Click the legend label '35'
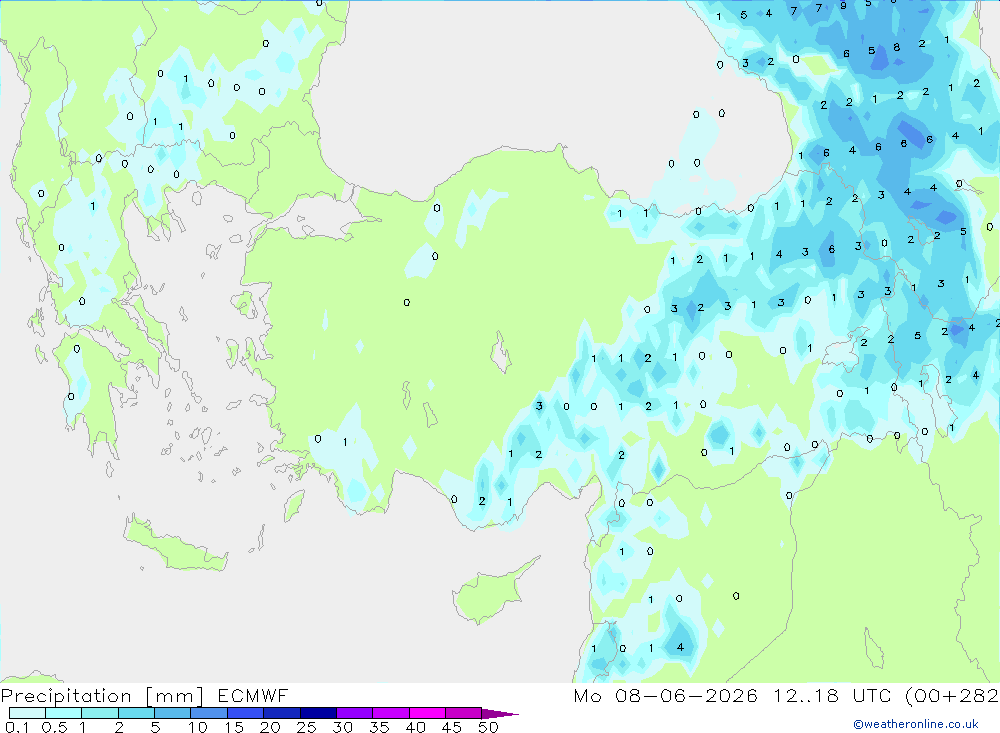 379,727
